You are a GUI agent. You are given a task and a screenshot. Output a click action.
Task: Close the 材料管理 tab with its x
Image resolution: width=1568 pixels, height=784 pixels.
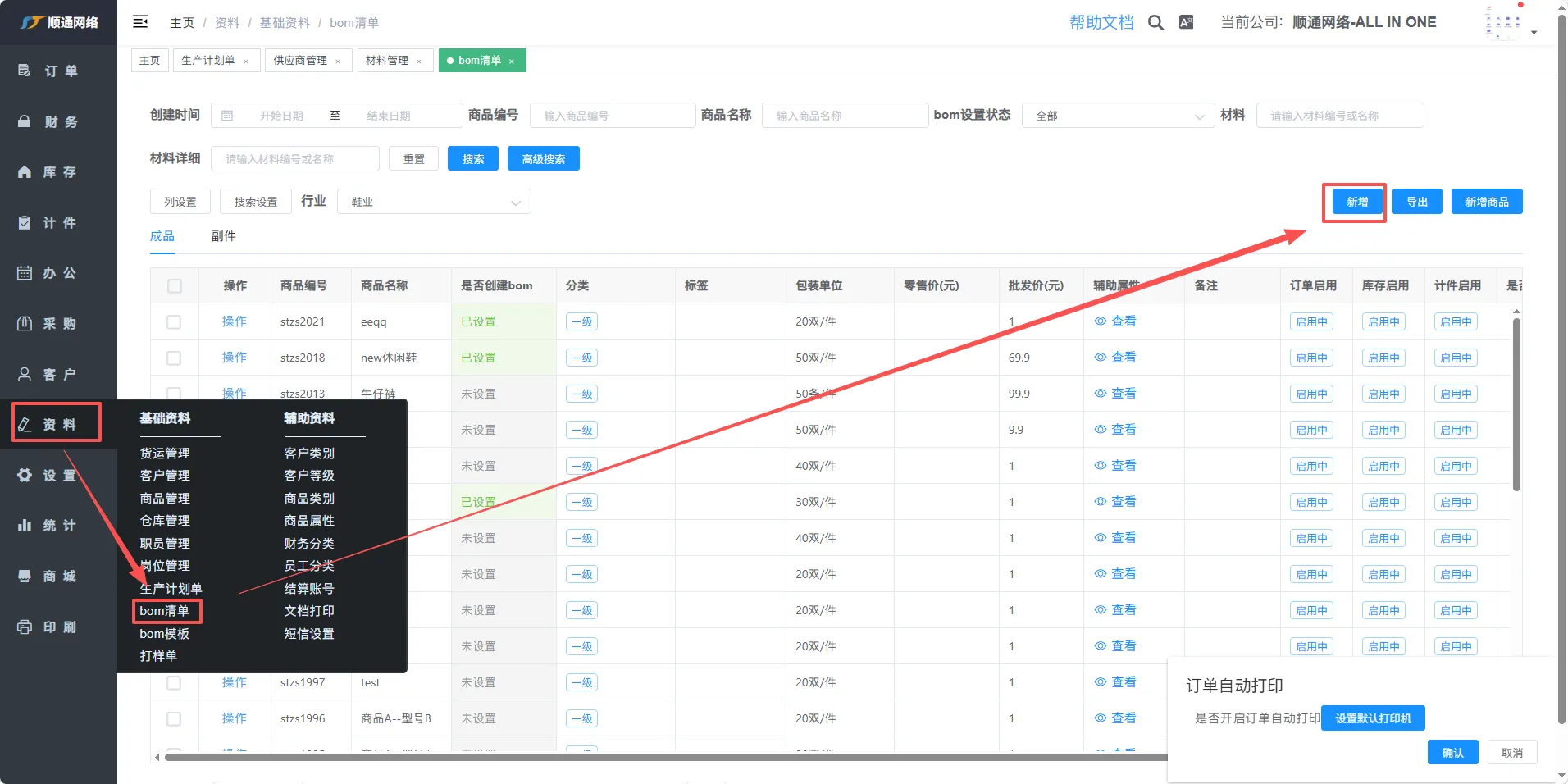[419, 62]
